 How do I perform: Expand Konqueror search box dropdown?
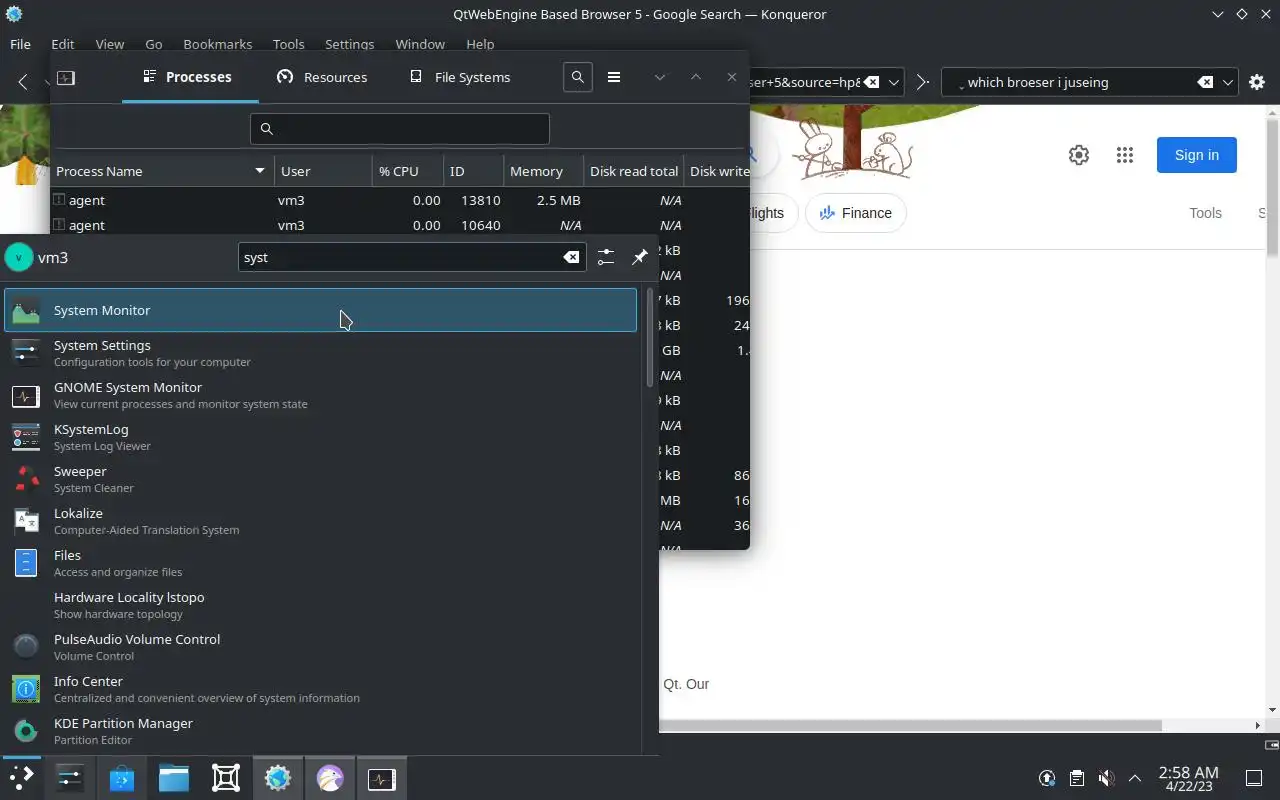1229,82
